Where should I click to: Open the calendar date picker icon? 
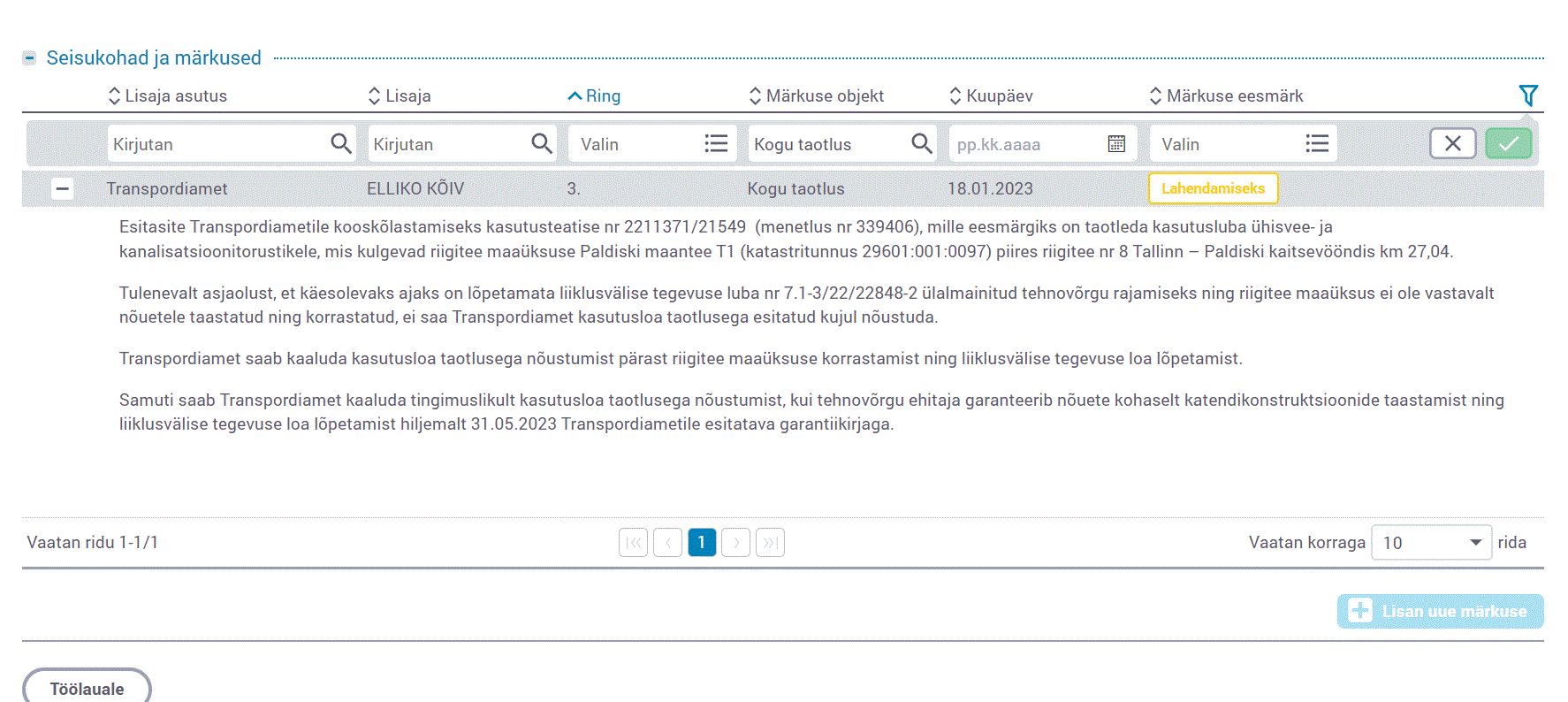(x=1116, y=144)
